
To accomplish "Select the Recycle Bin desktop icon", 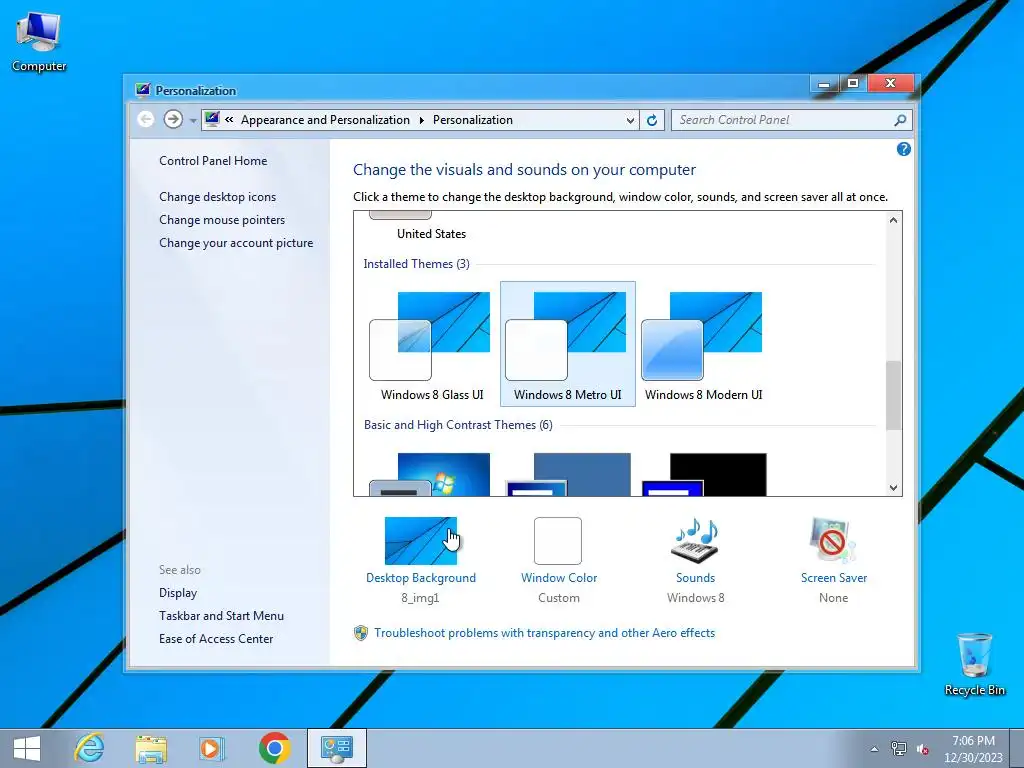I will coord(974,664).
